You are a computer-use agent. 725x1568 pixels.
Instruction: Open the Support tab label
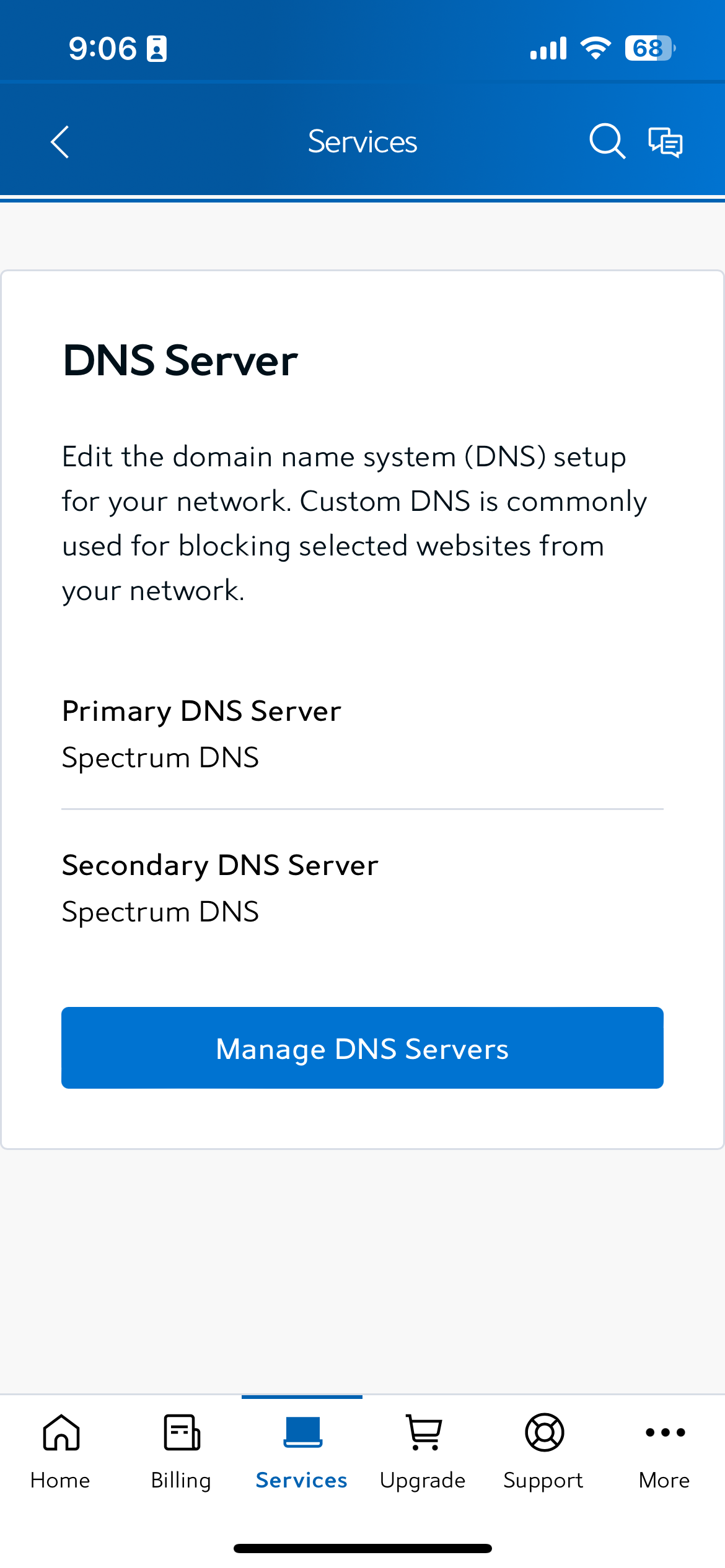(x=543, y=1480)
